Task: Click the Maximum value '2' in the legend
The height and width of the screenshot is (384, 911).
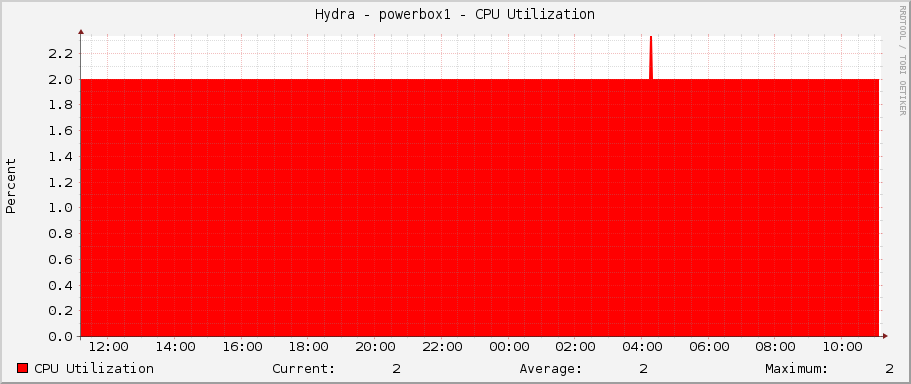Action: tap(890, 368)
